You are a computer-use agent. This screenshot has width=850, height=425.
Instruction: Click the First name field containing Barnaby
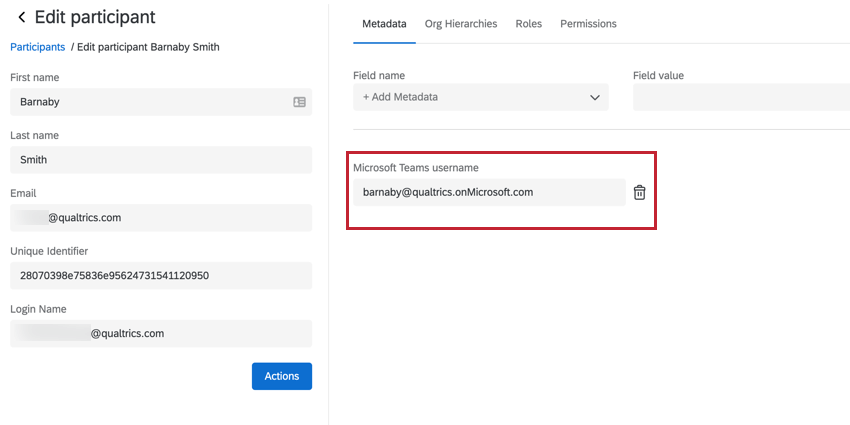[150, 102]
